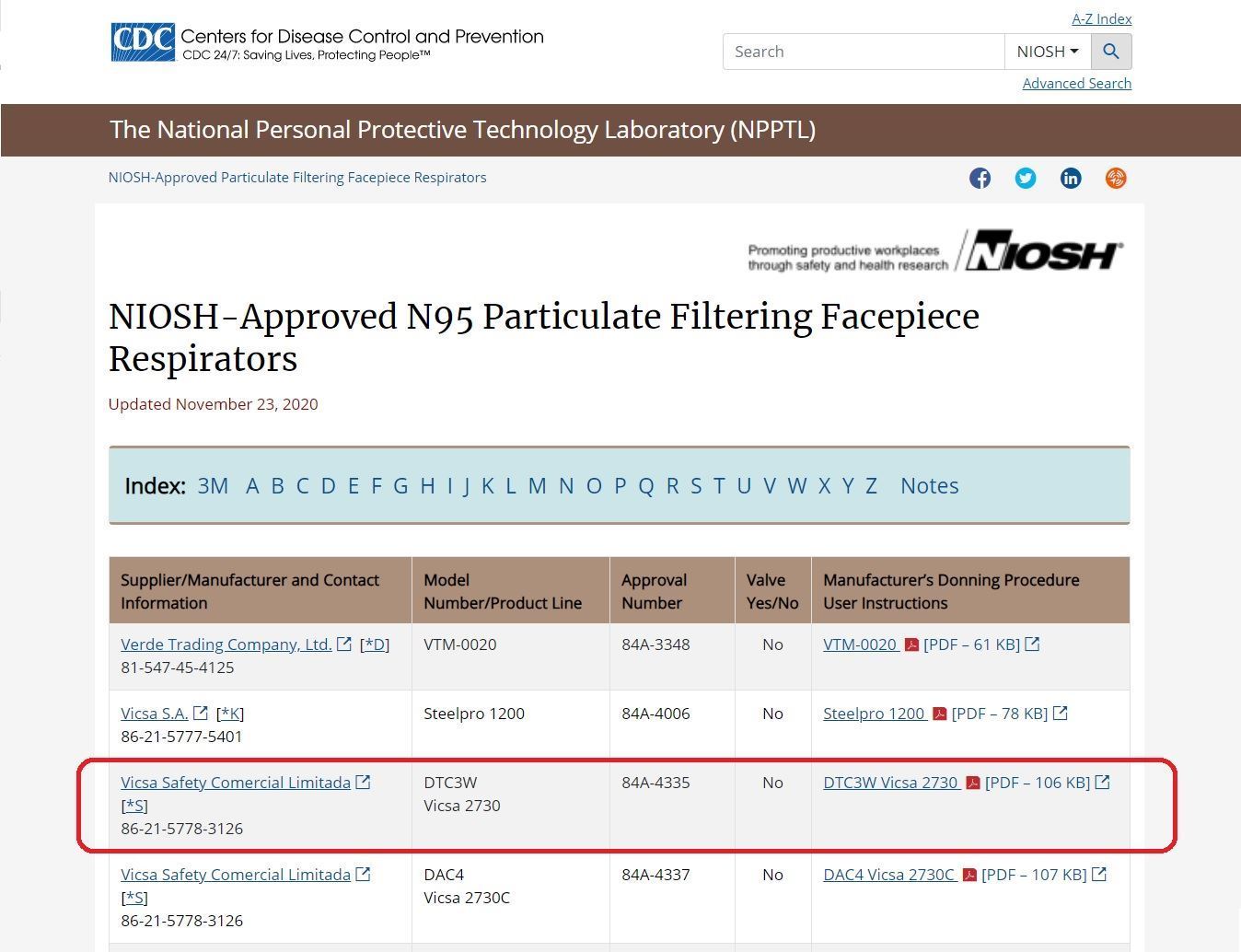Click the search magnifier button

click(1111, 52)
